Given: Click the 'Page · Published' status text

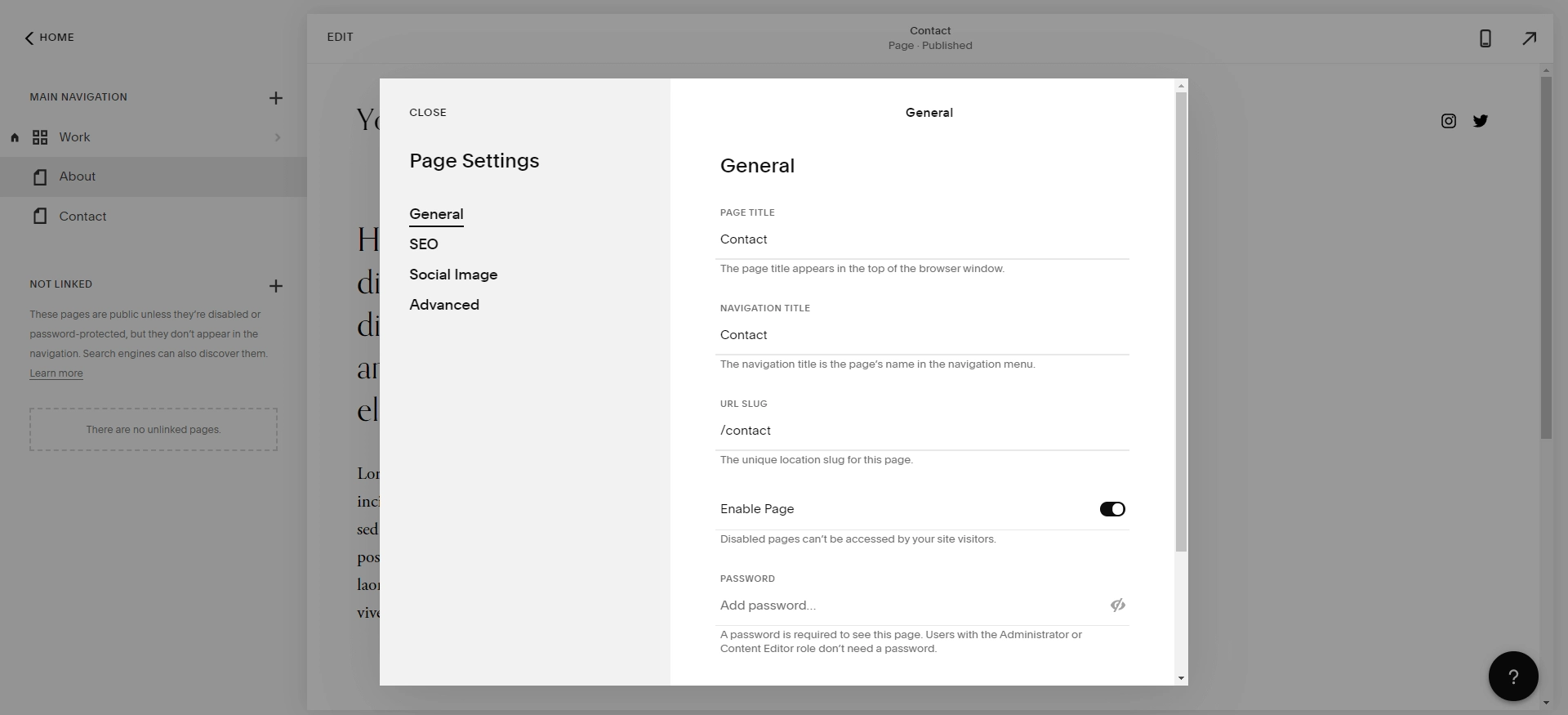Looking at the screenshot, I should pyautogui.click(x=930, y=46).
